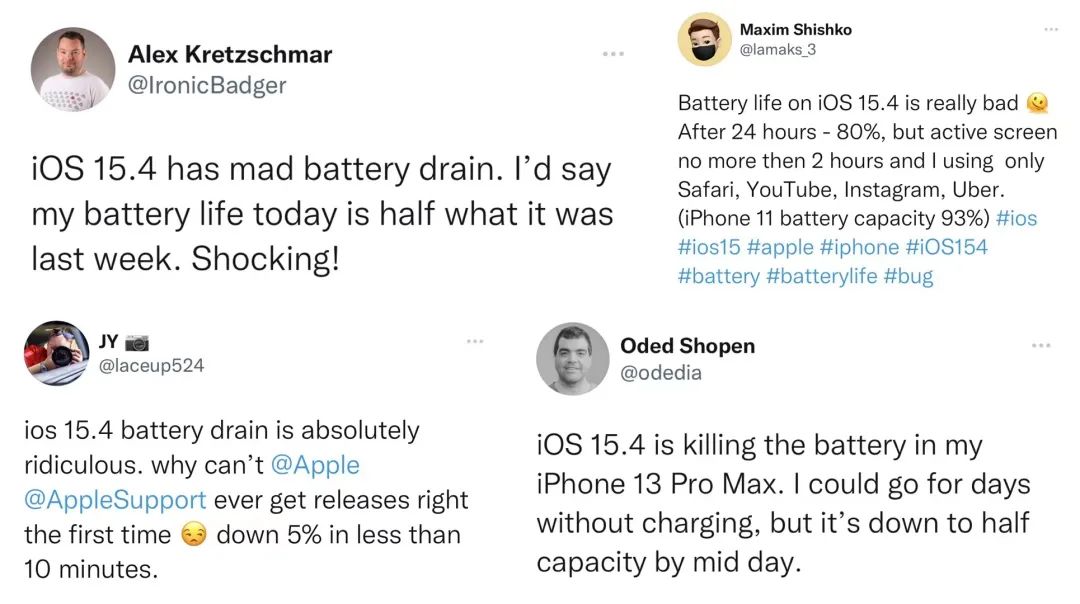Open more options on Maxim Shishko's tweet
1080x604 pixels.
point(1051,30)
